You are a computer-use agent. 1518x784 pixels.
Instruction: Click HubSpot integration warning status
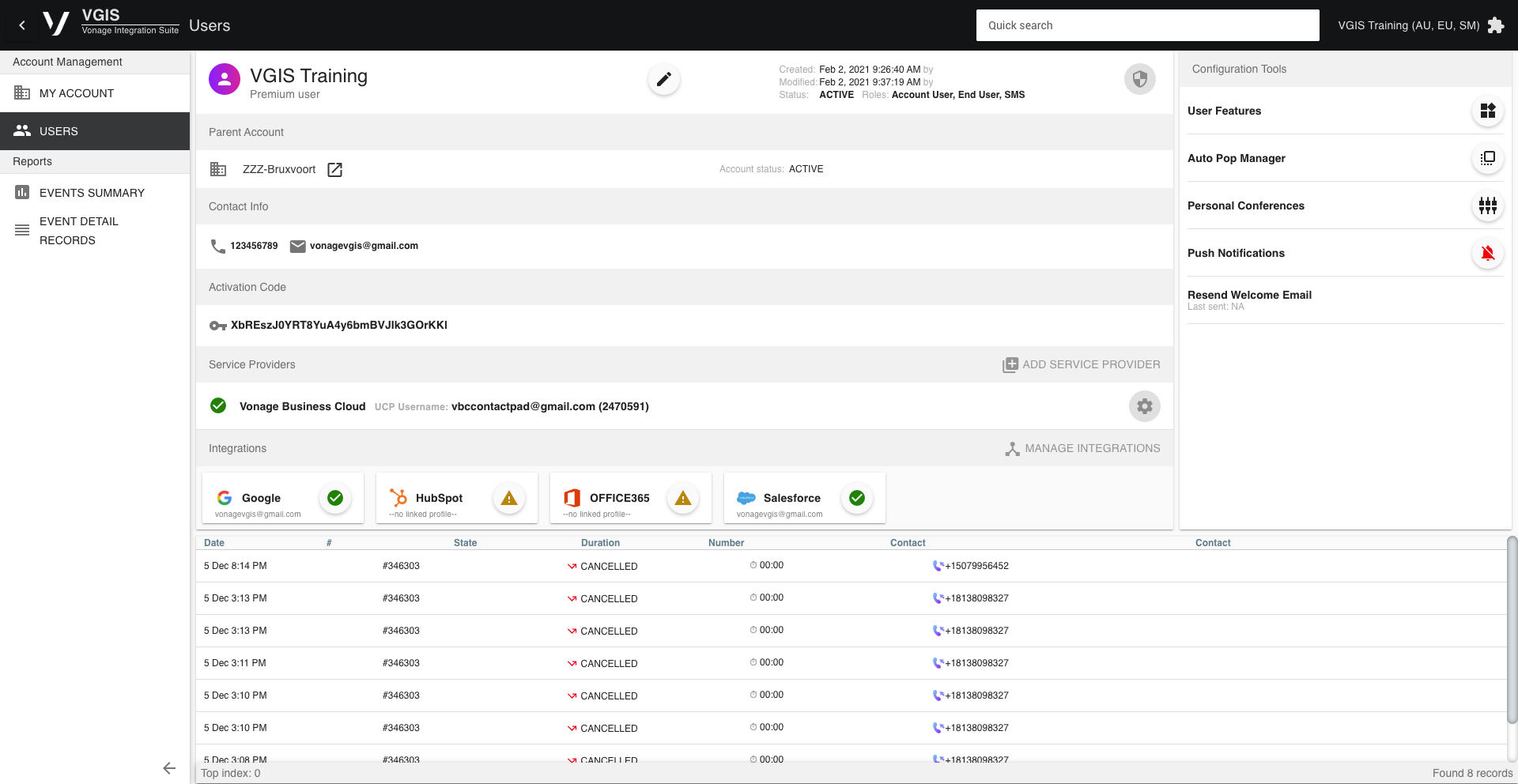[x=509, y=498]
